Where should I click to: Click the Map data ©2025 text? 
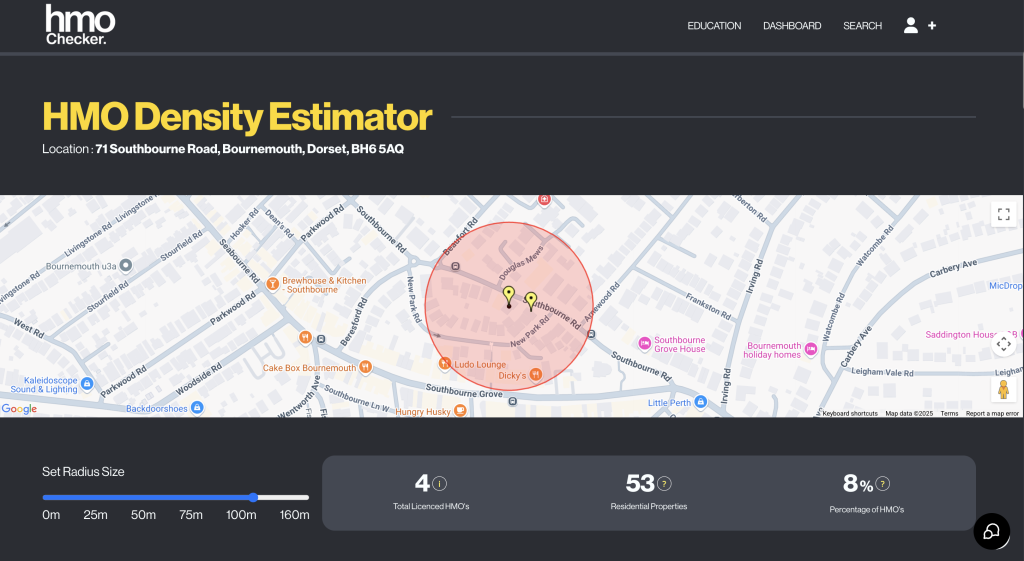[909, 413]
